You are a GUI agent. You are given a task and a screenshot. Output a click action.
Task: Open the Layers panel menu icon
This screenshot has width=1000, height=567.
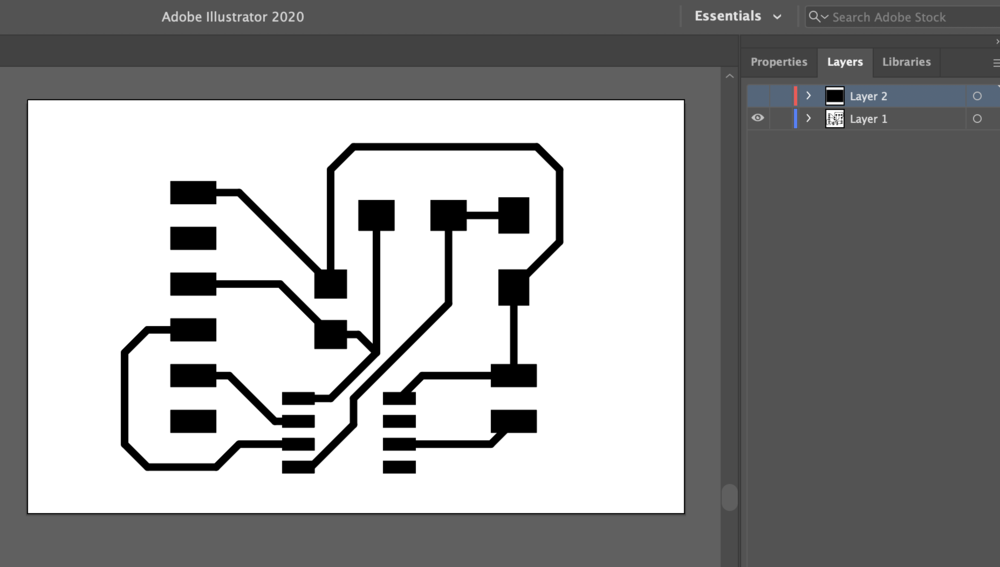pos(996,63)
